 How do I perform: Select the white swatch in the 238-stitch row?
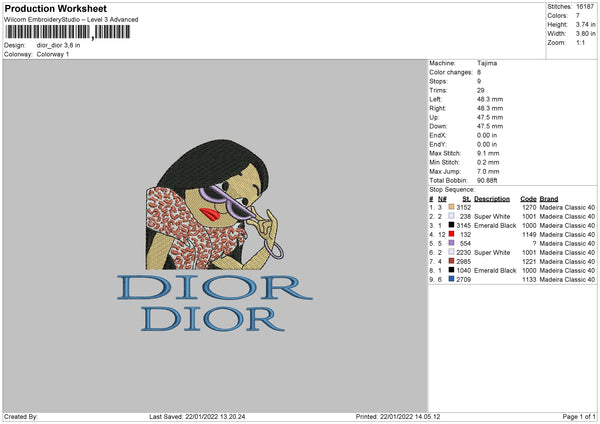(x=451, y=216)
